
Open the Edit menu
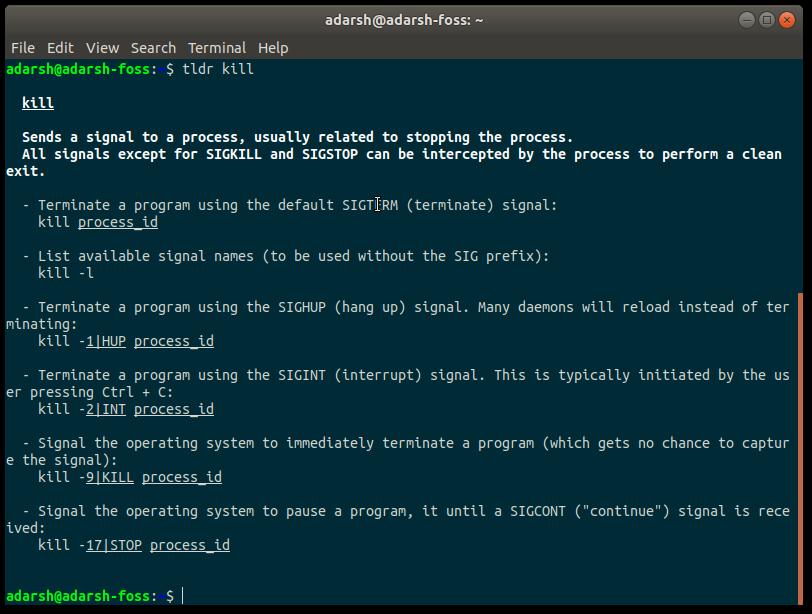click(x=61, y=47)
